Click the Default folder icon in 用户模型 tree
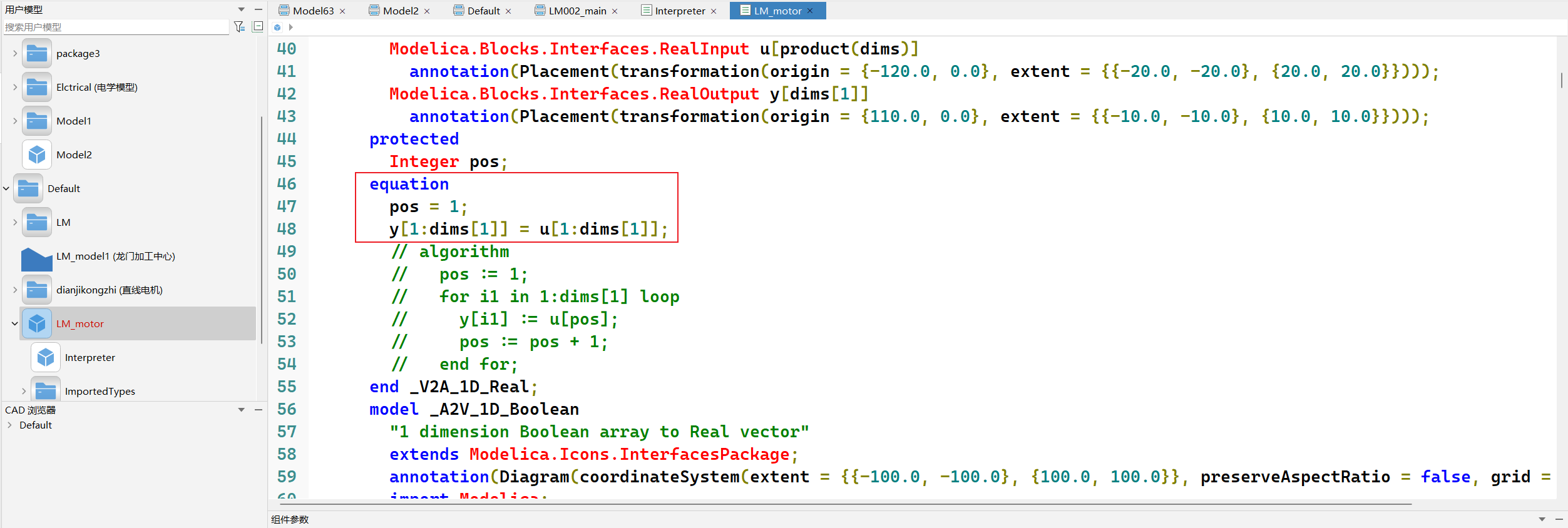 28,188
